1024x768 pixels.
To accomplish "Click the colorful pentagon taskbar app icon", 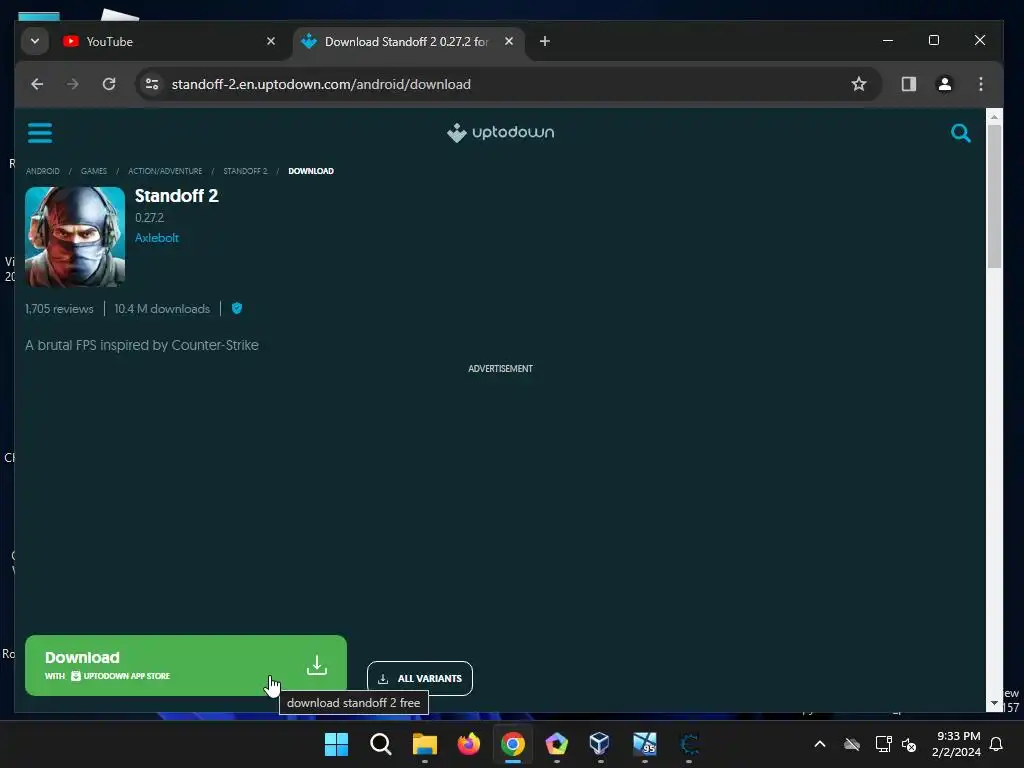I will 556,744.
